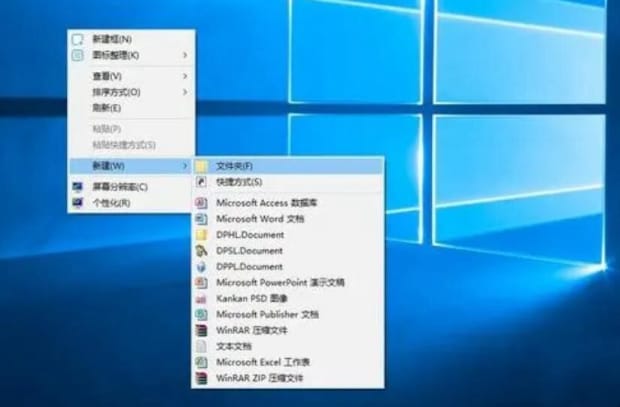Viewport: 620px width, 407px height.
Task: Click the Microsoft Publisher document icon
Action: click(x=201, y=315)
